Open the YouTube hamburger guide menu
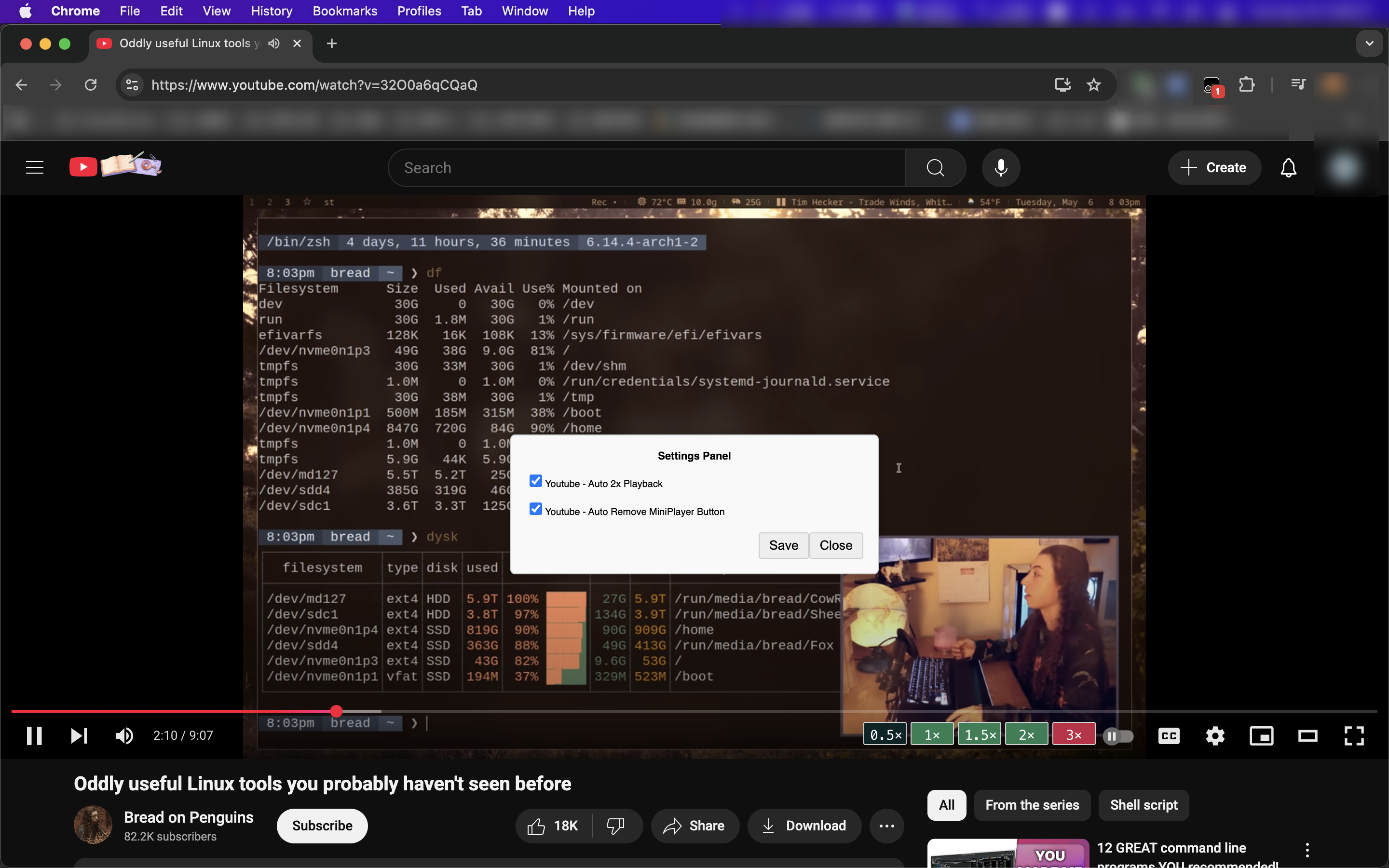The image size is (1389, 868). (34, 168)
